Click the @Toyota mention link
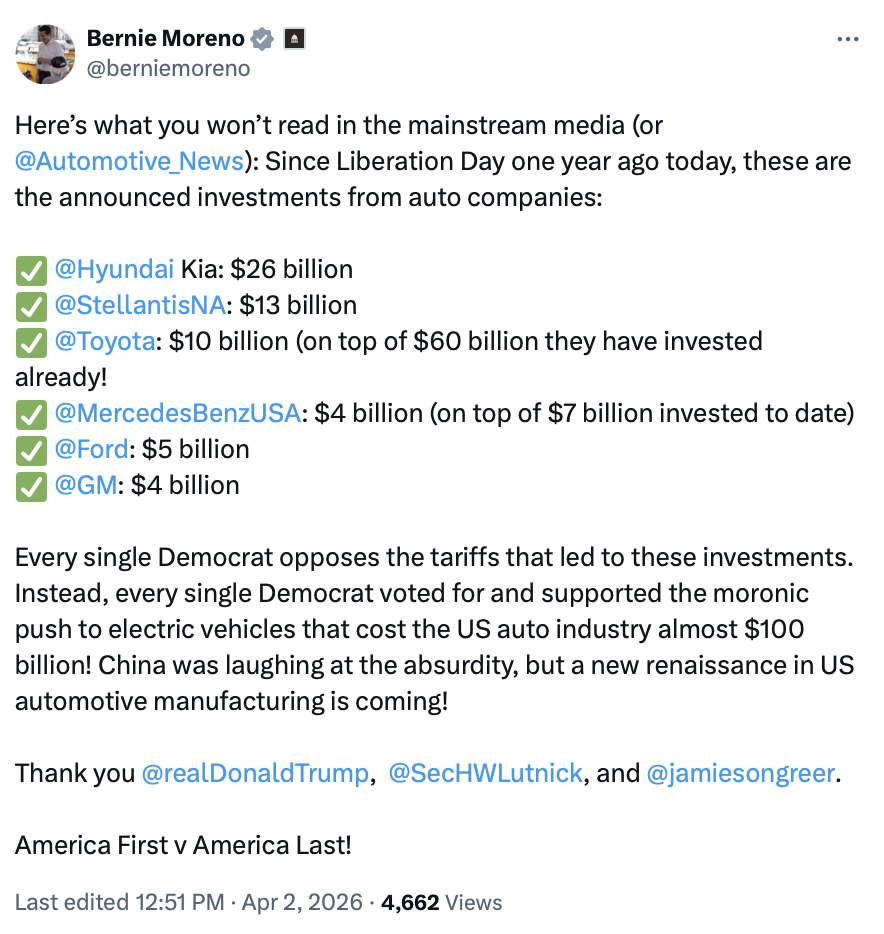Image resolution: width=884 pixels, height=934 pixels. (x=105, y=341)
